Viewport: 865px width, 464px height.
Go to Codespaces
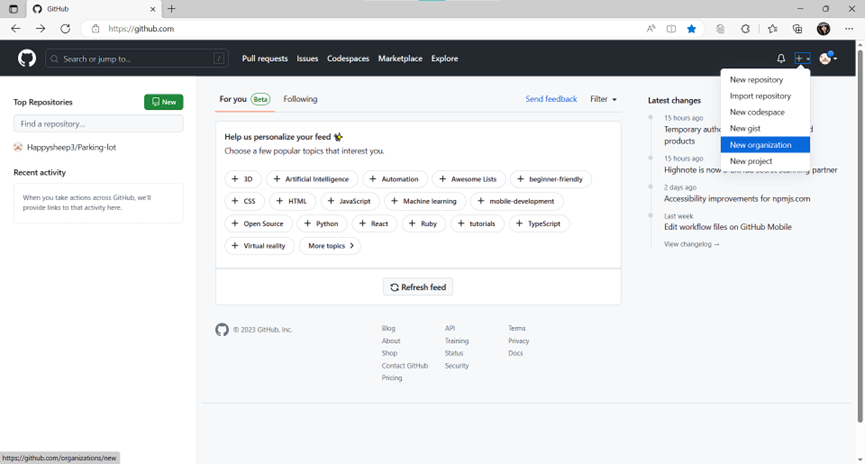tap(348, 58)
